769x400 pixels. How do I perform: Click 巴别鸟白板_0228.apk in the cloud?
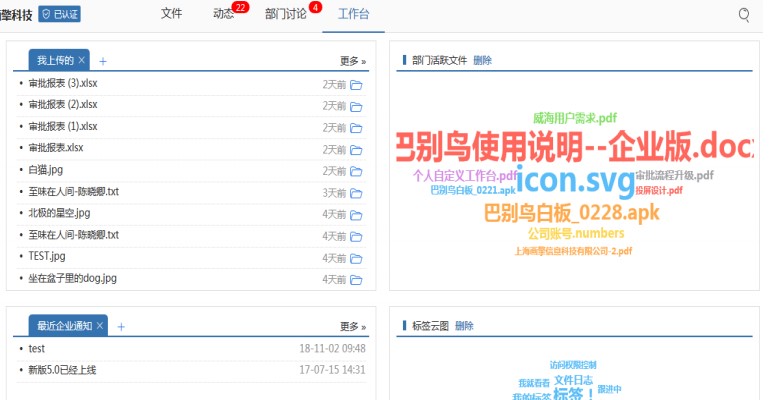[x=572, y=213]
